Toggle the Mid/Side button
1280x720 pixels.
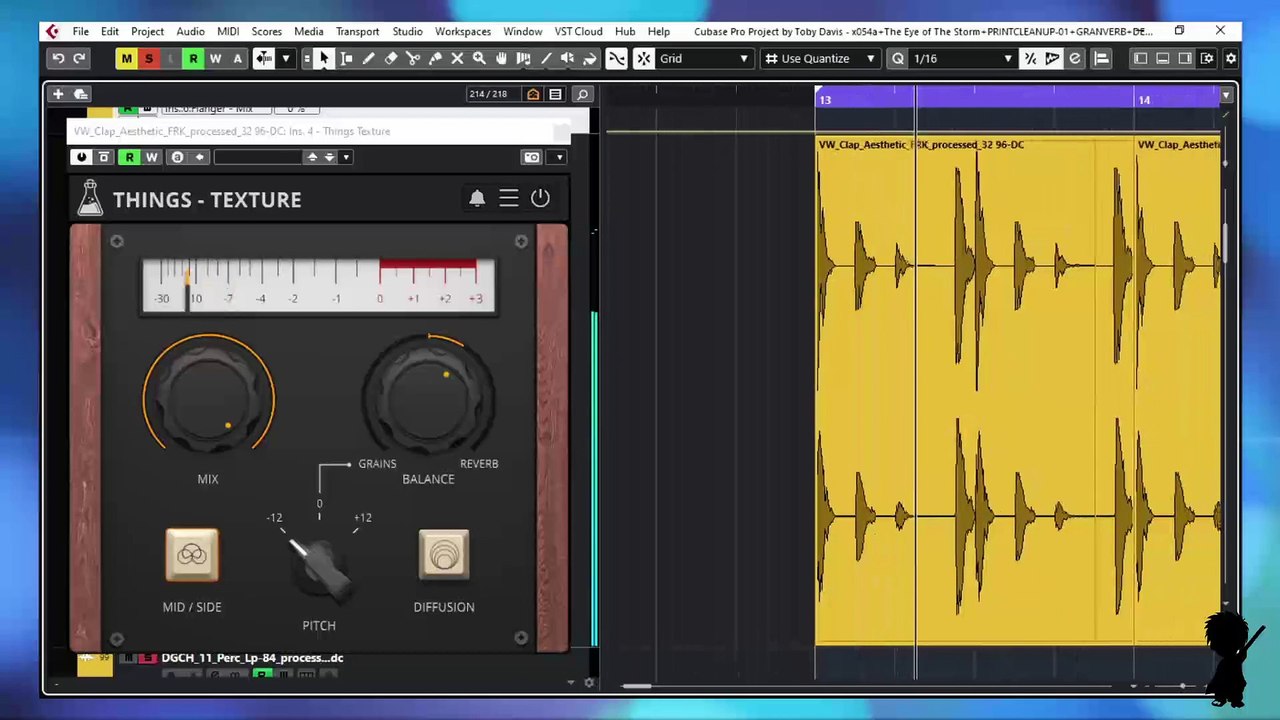[192, 555]
